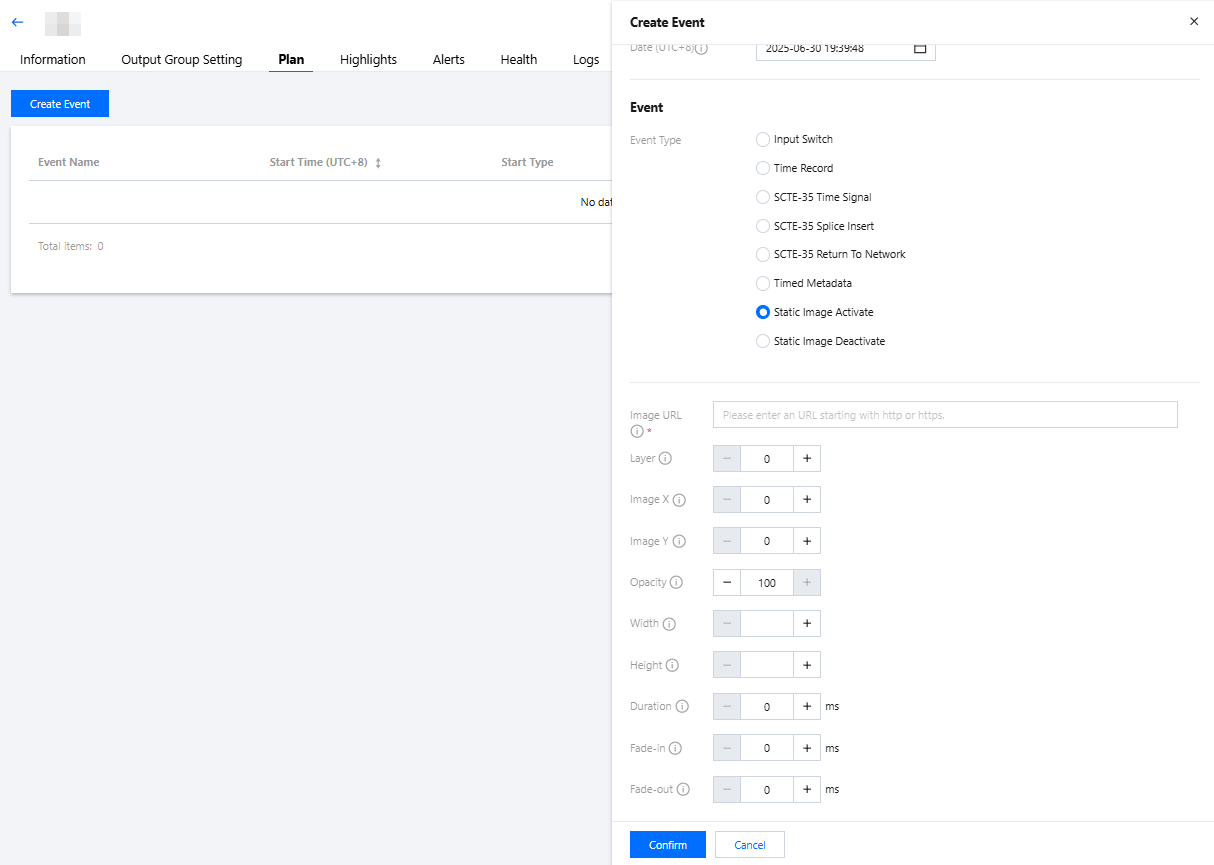Open the date picker calendar icon
Image resolution: width=1214 pixels, height=865 pixels.
coord(920,48)
